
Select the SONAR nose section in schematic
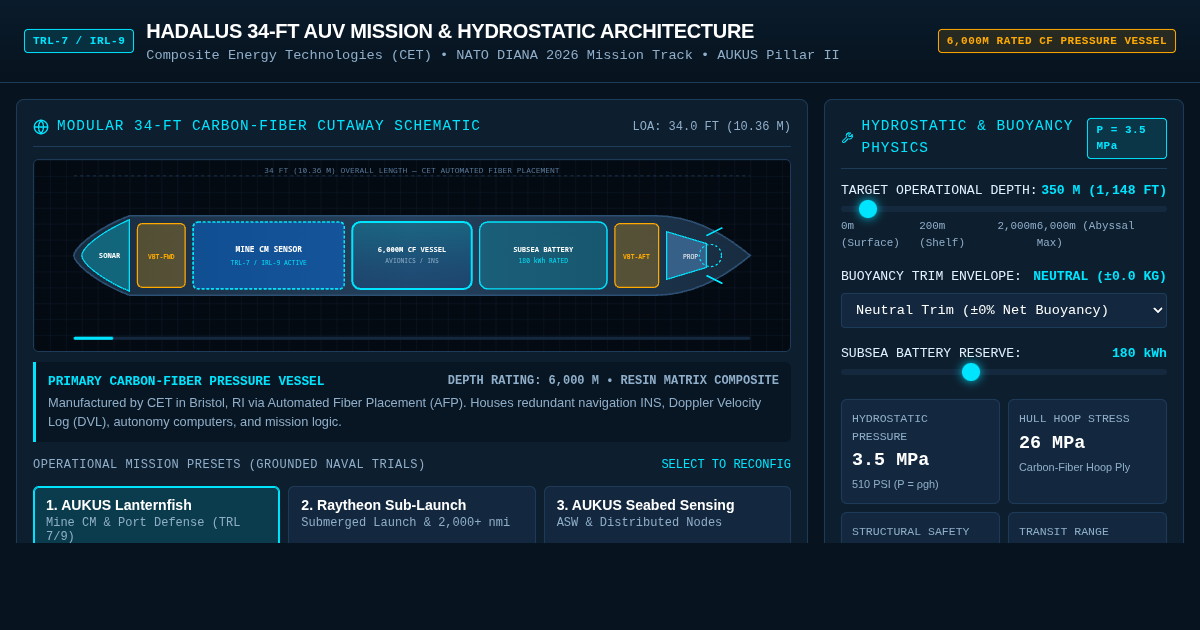[x=107, y=255]
